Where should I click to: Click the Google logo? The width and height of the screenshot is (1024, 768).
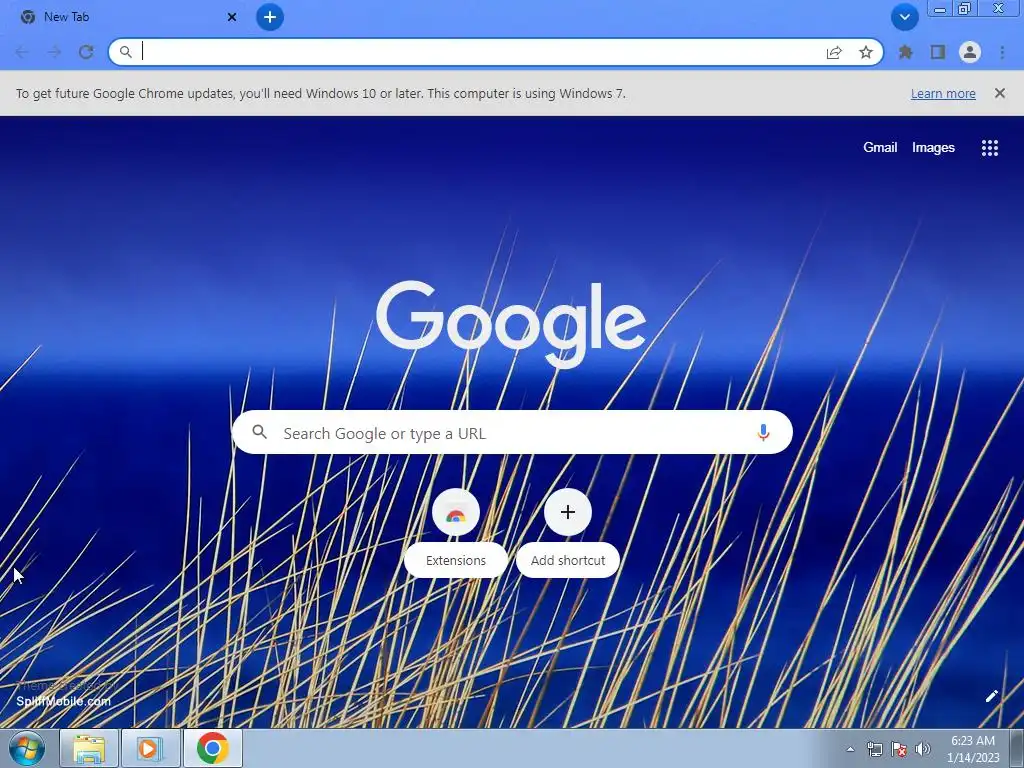pyautogui.click(x=511, y=324)
